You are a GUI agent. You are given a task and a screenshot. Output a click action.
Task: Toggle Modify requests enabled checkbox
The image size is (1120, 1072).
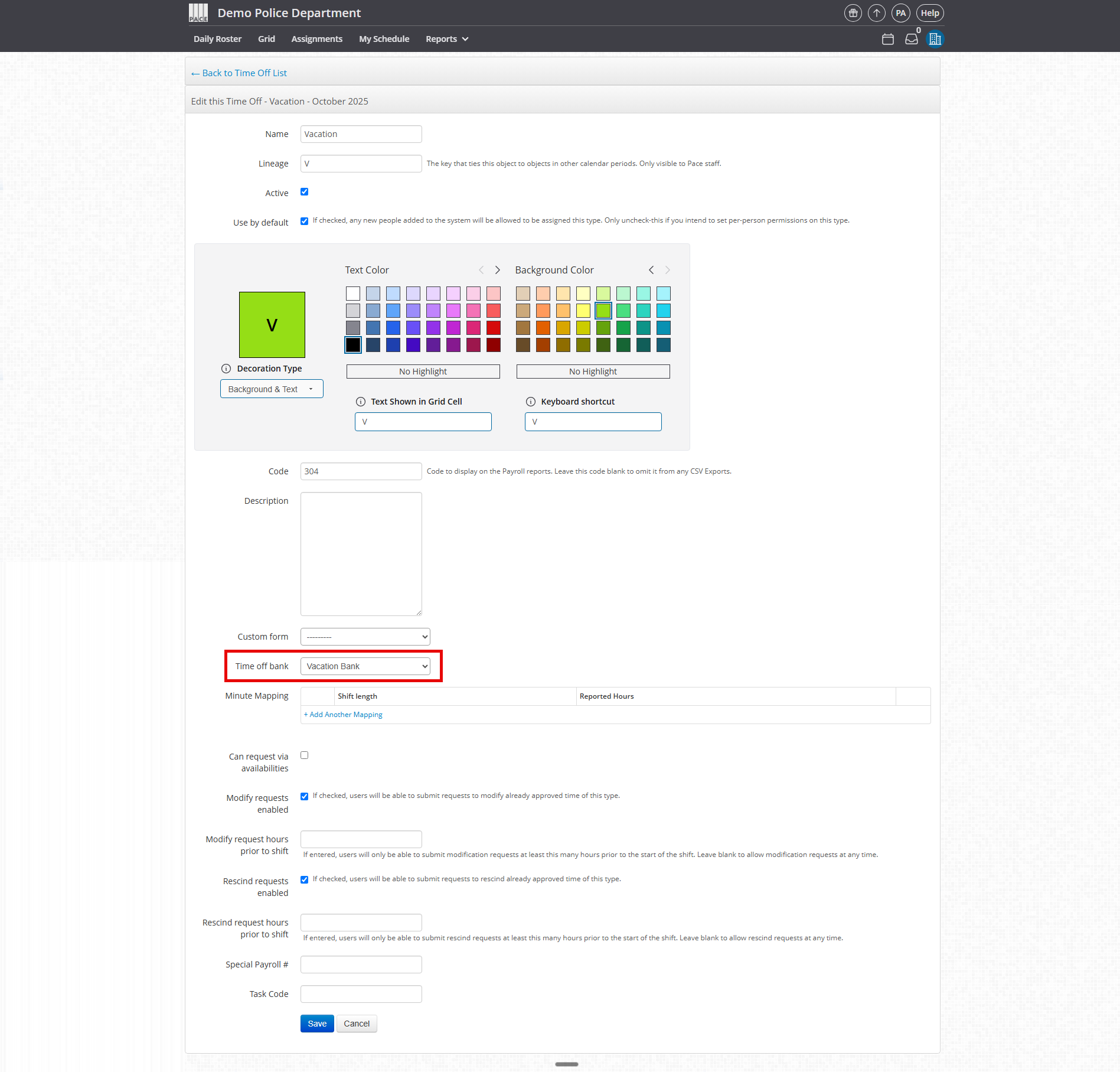305,797
